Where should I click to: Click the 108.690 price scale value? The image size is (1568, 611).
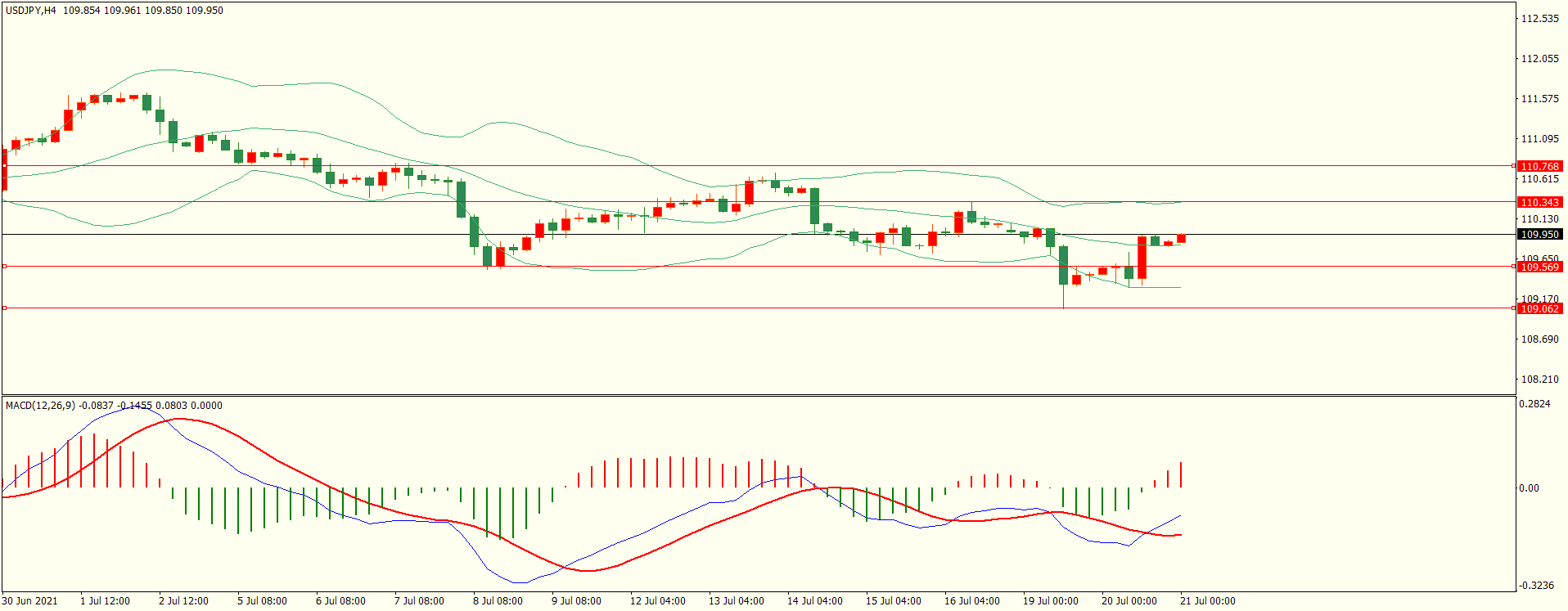tap(1539, 339)
